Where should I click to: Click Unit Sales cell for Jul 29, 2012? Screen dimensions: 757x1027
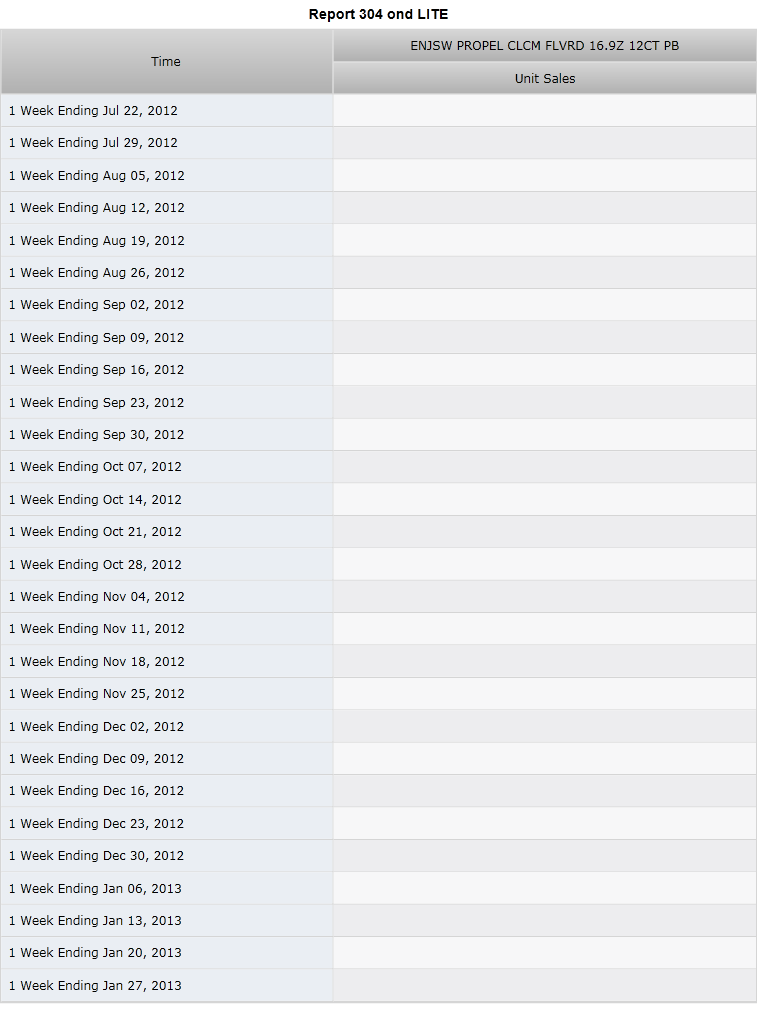545,143
